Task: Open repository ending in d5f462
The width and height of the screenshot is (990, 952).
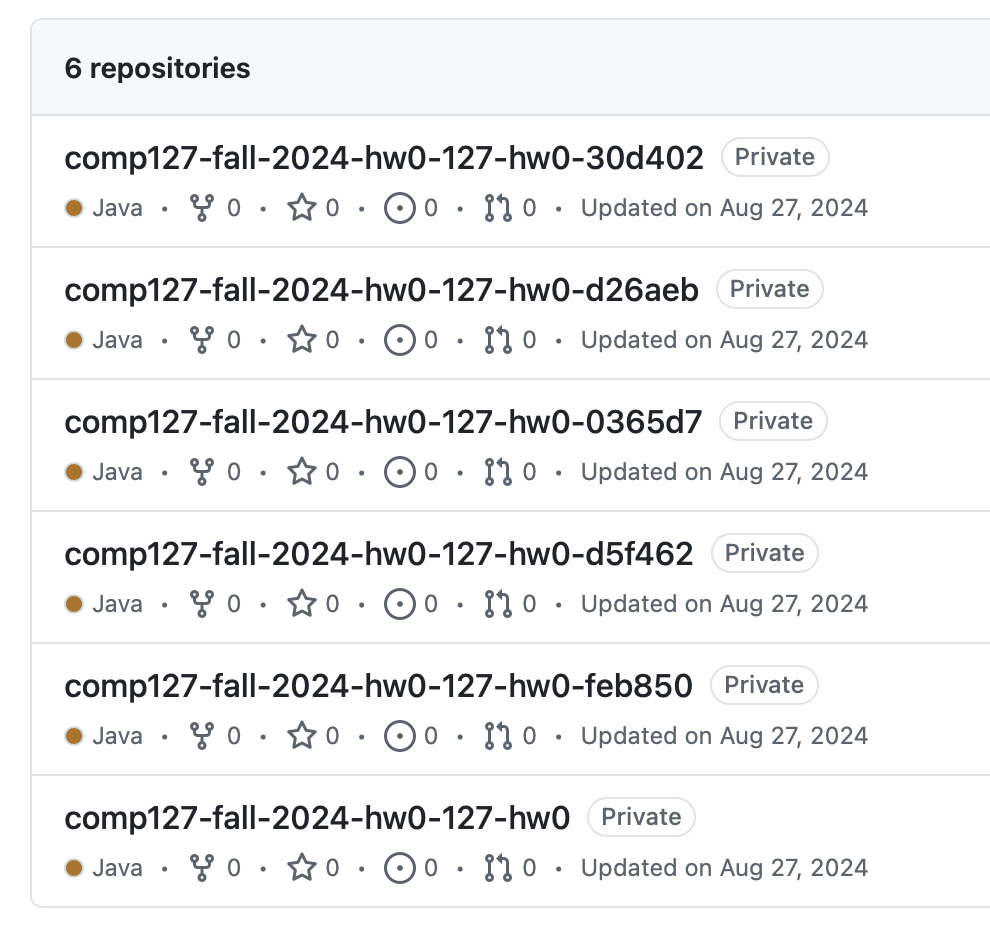Action: click(x=379, y=554)
